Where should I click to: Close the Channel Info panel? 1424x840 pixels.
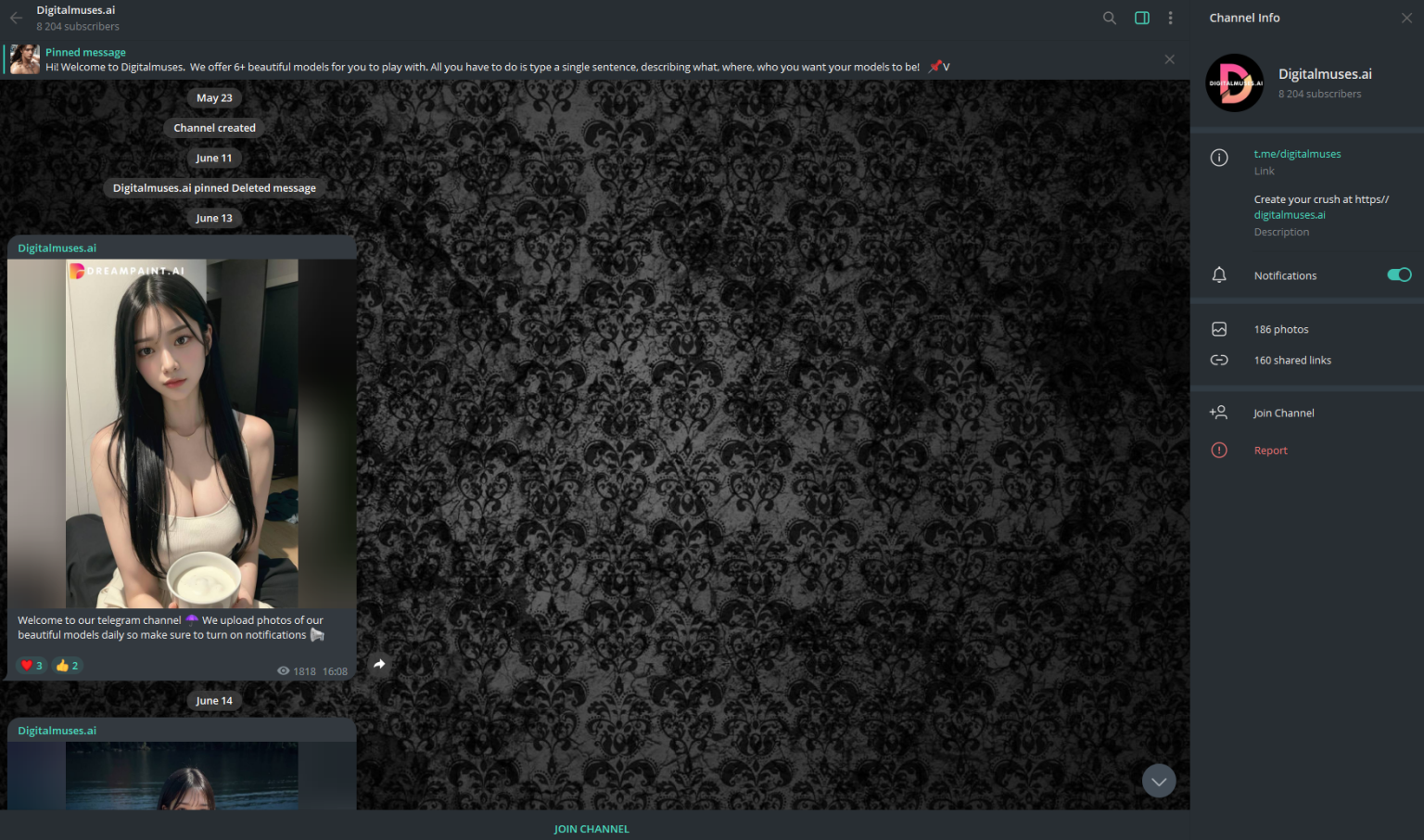tap(1406, 18)
